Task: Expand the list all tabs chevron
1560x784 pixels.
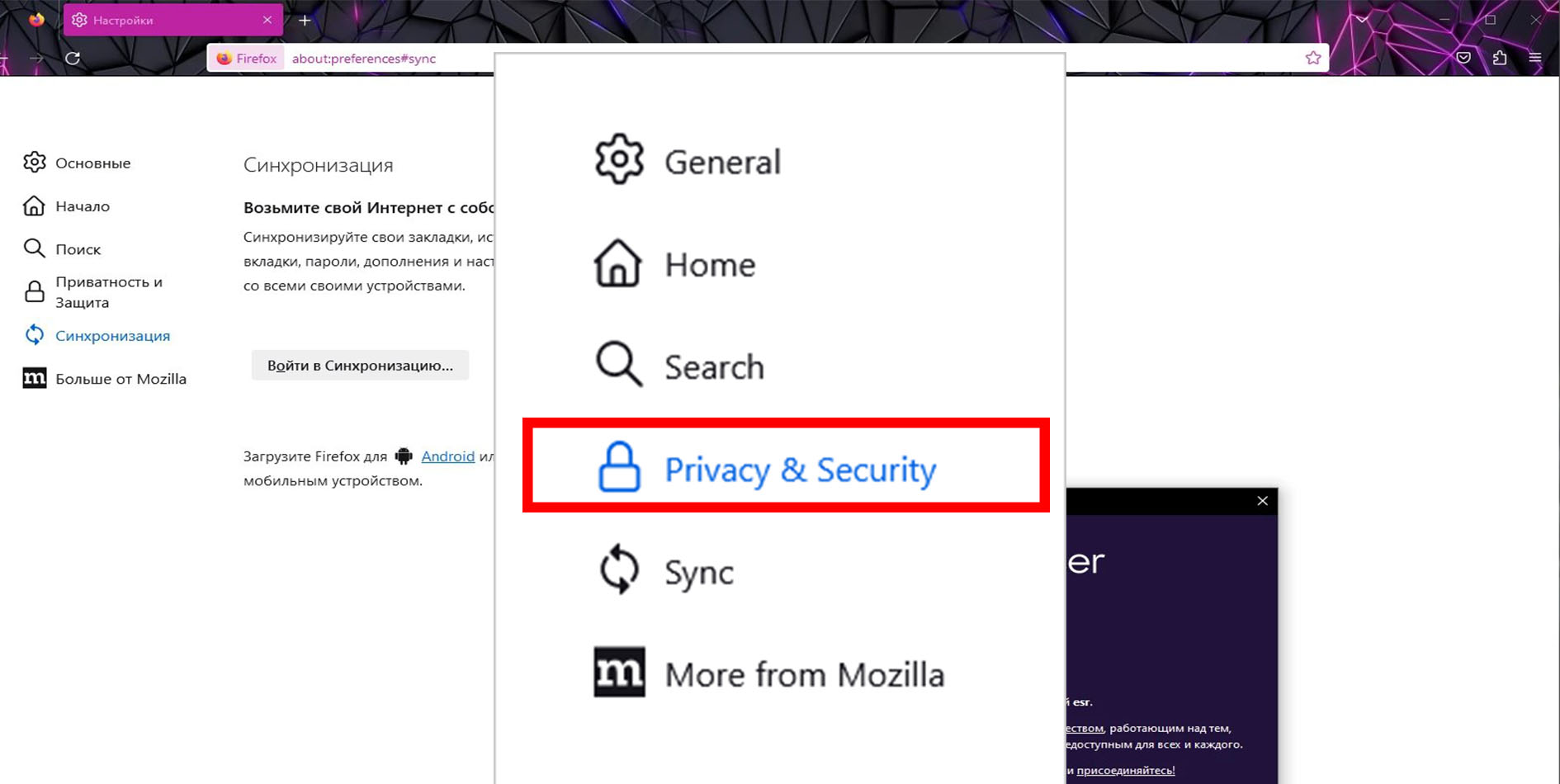Action: (x=1362, y=20)
